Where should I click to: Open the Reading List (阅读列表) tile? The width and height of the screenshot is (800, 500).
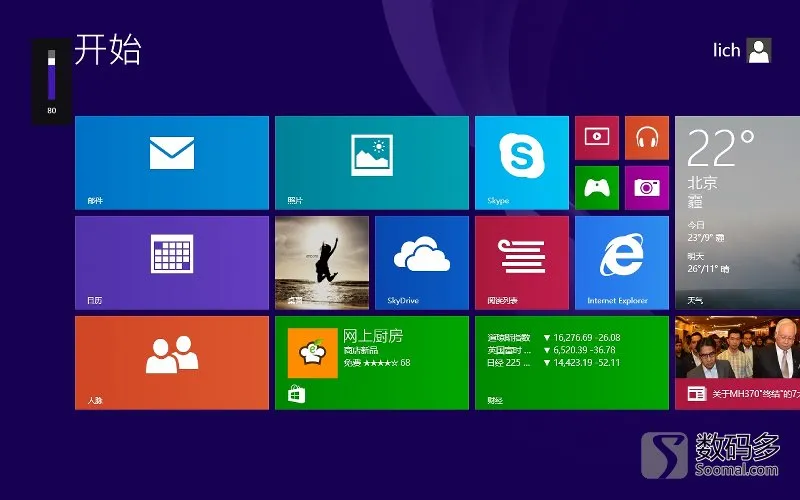click(522, 263)
